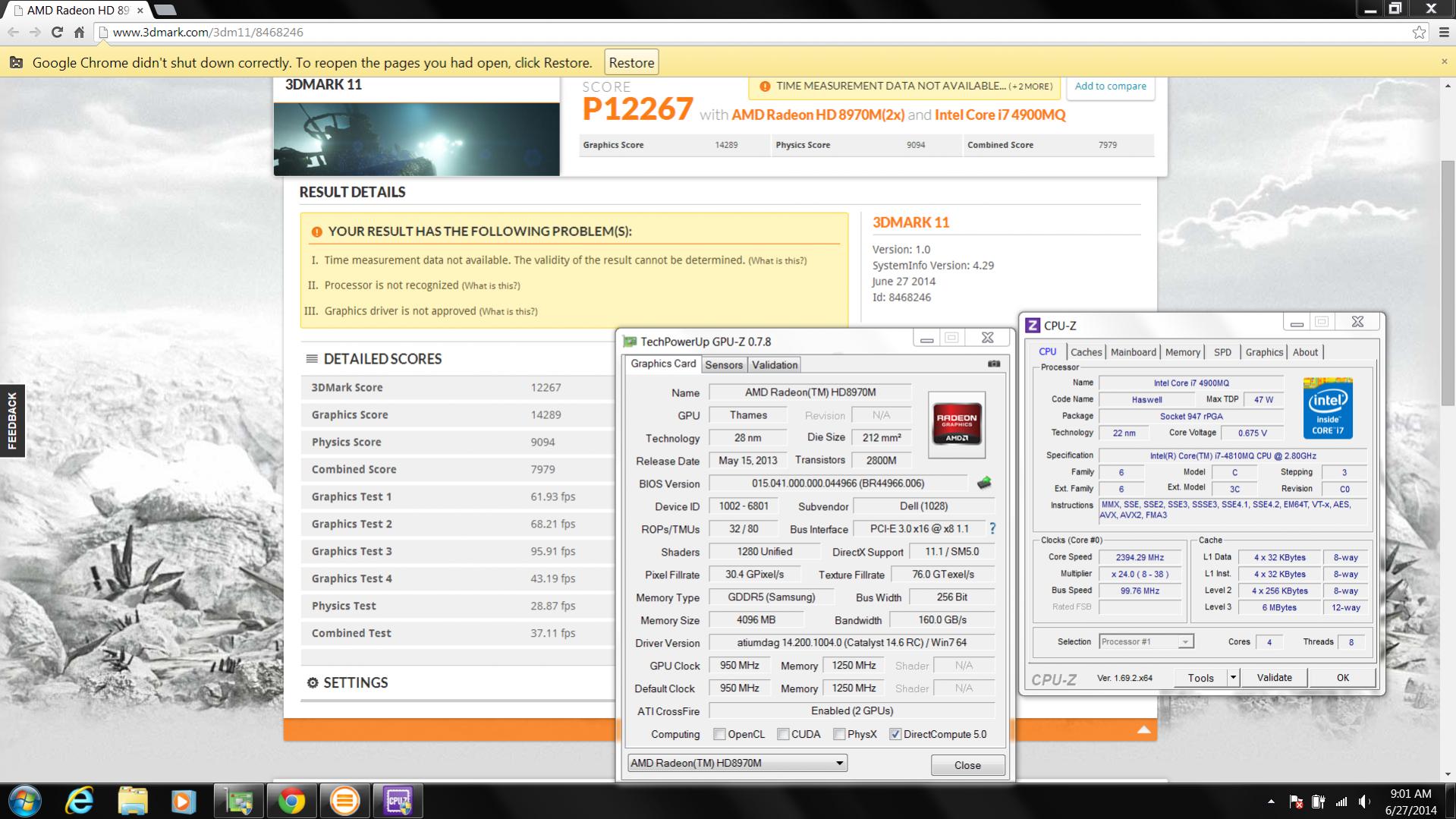The width and height of the screenshot is (1456, 819).
Task: Click the Chrome forward arrow
Action: pos(35,32)
